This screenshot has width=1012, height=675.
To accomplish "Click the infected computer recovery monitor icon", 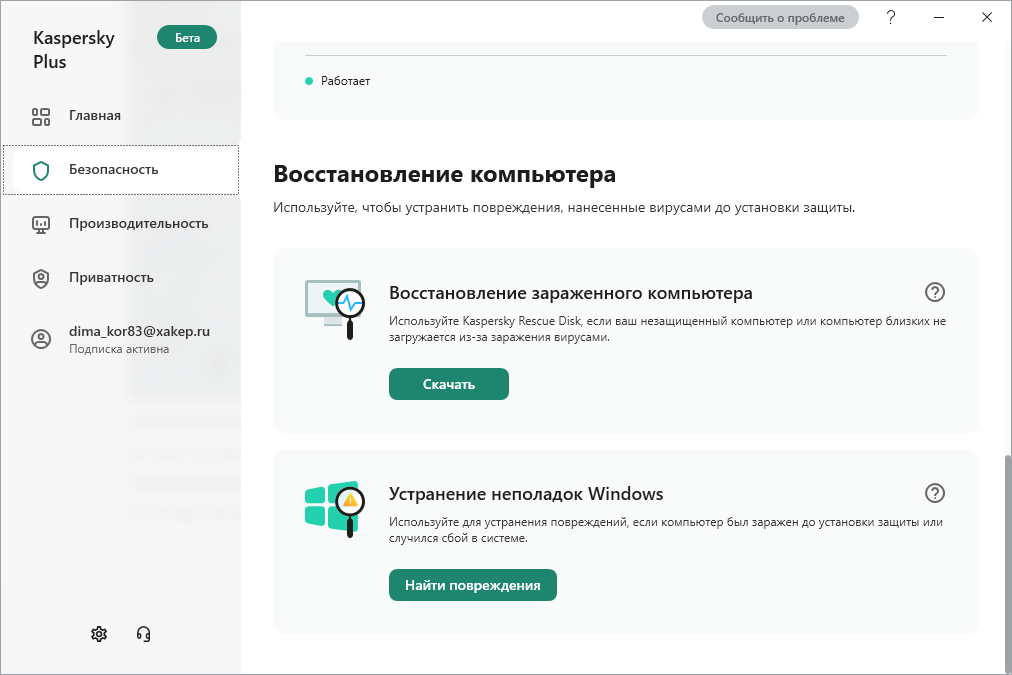I will (335, 309).
